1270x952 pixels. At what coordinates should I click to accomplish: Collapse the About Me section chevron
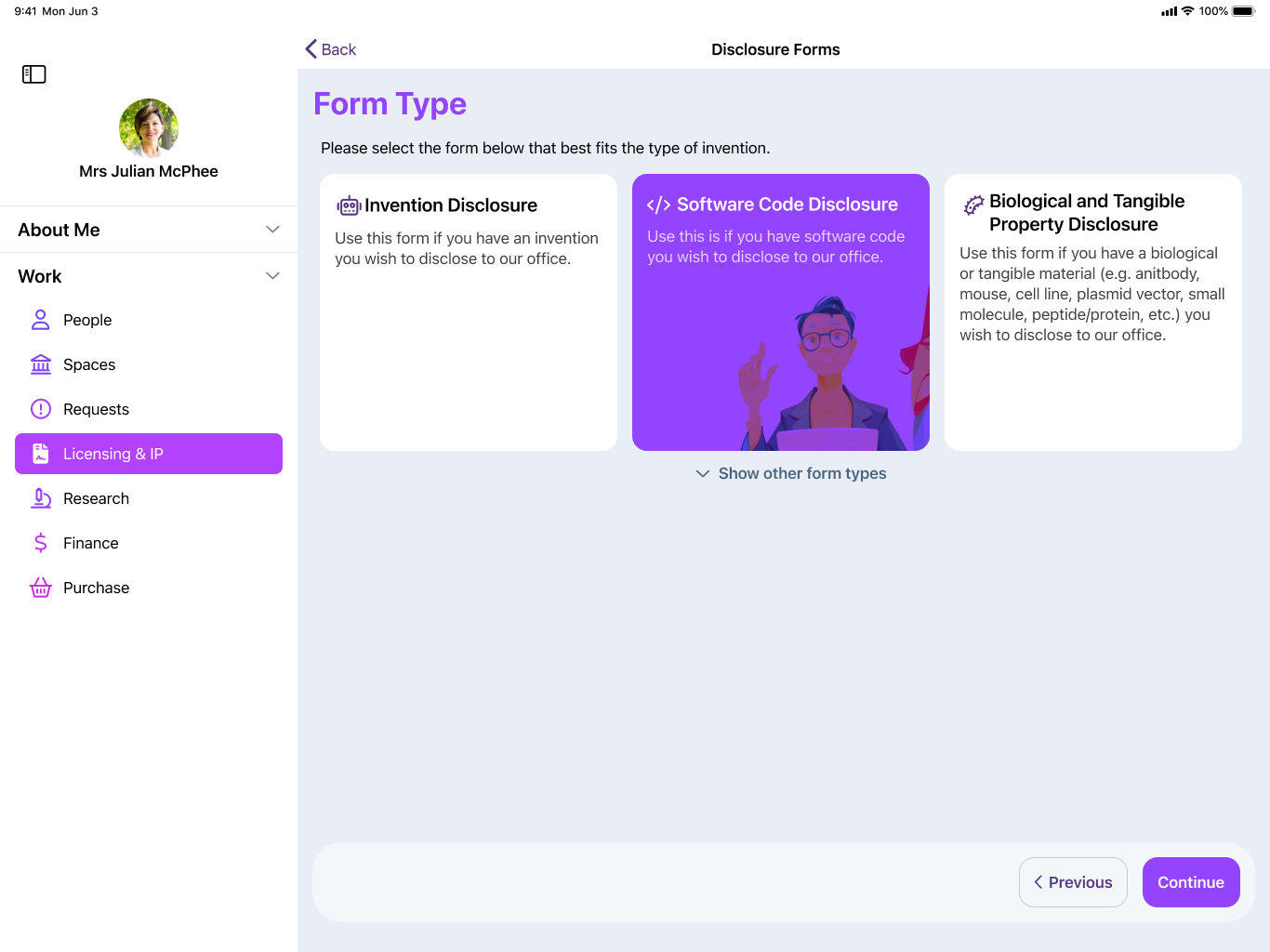click(x=272, y=230)
